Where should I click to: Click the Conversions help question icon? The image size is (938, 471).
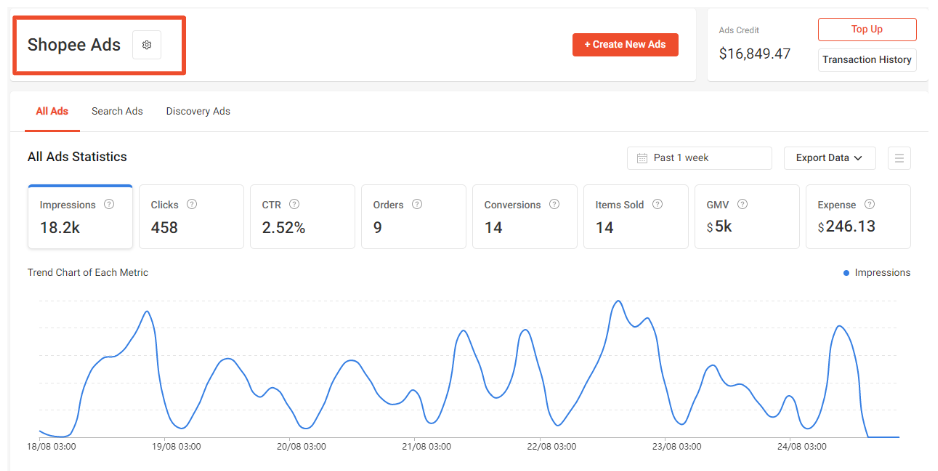coord(554,204)
